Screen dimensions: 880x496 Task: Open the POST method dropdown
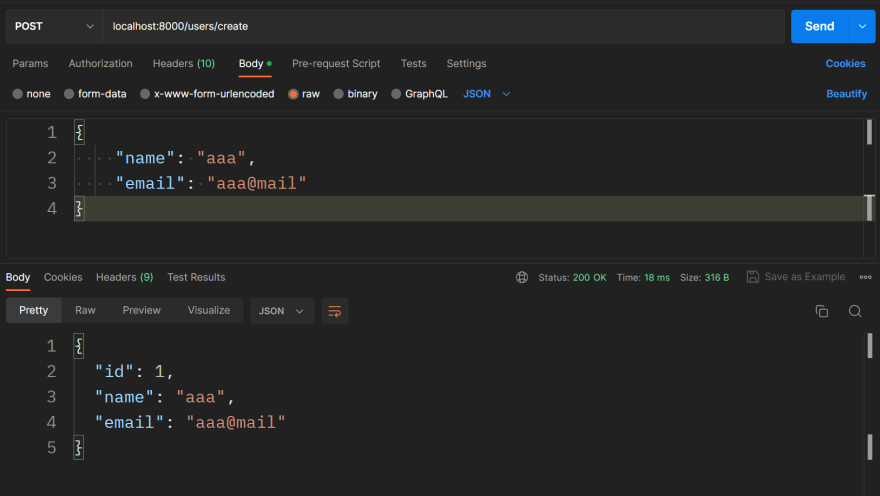54,26
